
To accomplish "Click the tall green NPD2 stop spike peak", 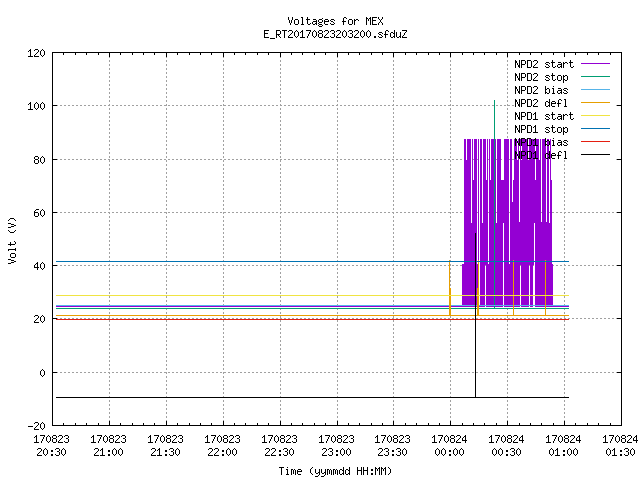I will coord(494,102).
